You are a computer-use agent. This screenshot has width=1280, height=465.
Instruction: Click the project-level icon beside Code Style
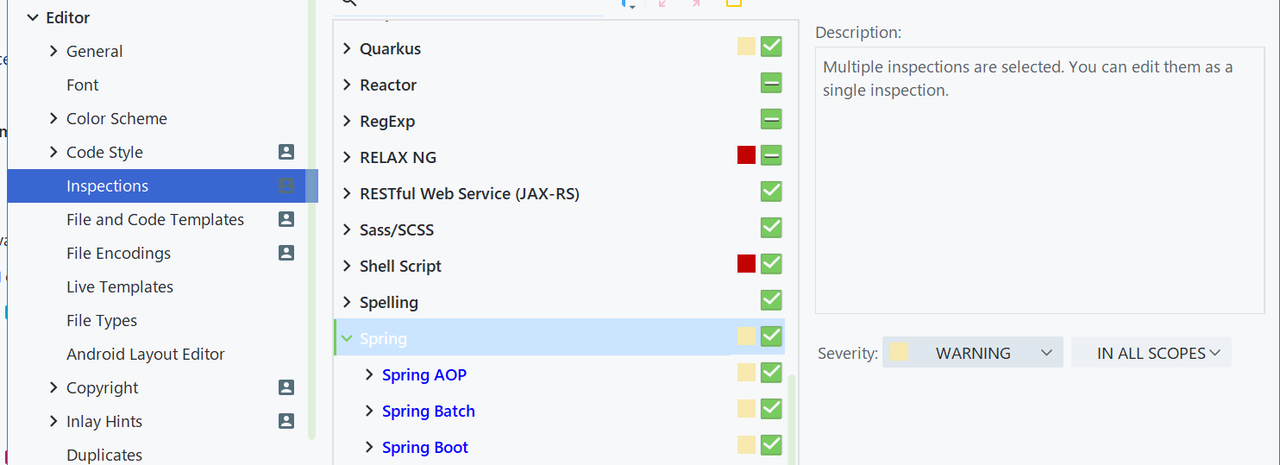click(286, 152)
